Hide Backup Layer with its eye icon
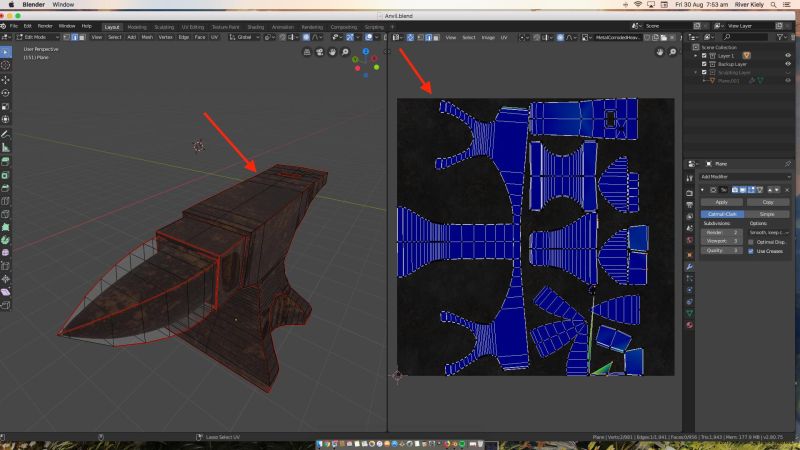Screen dimensions: 800x450 pos(788,64)
